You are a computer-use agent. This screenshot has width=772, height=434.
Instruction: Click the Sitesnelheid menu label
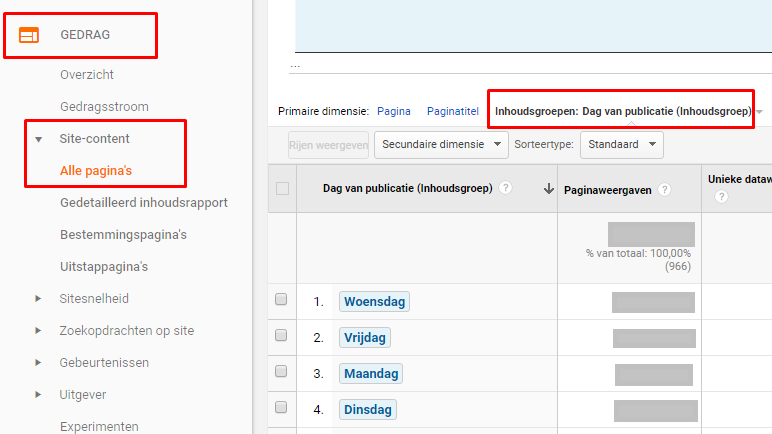coord(94,299)
